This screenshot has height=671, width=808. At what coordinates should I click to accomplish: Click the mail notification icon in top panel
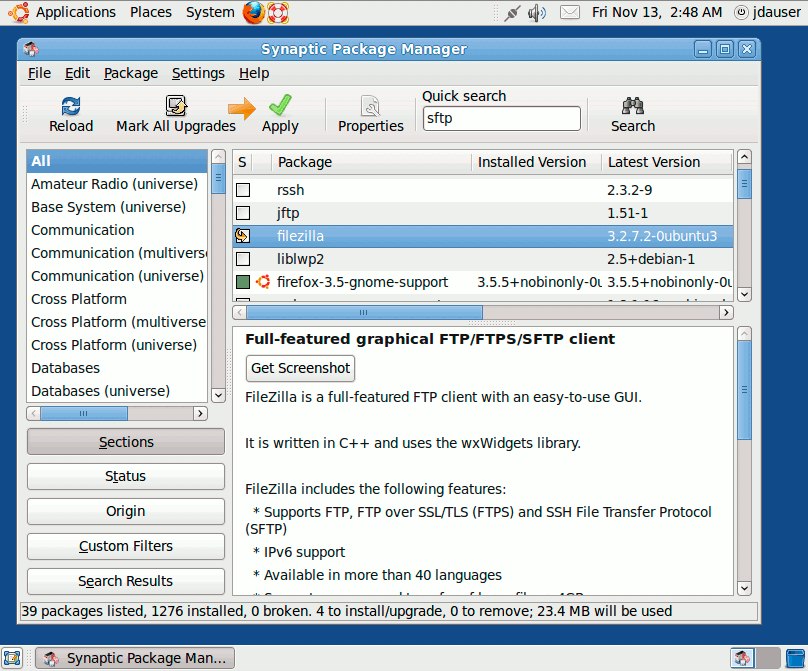click(x=568, y=12)
